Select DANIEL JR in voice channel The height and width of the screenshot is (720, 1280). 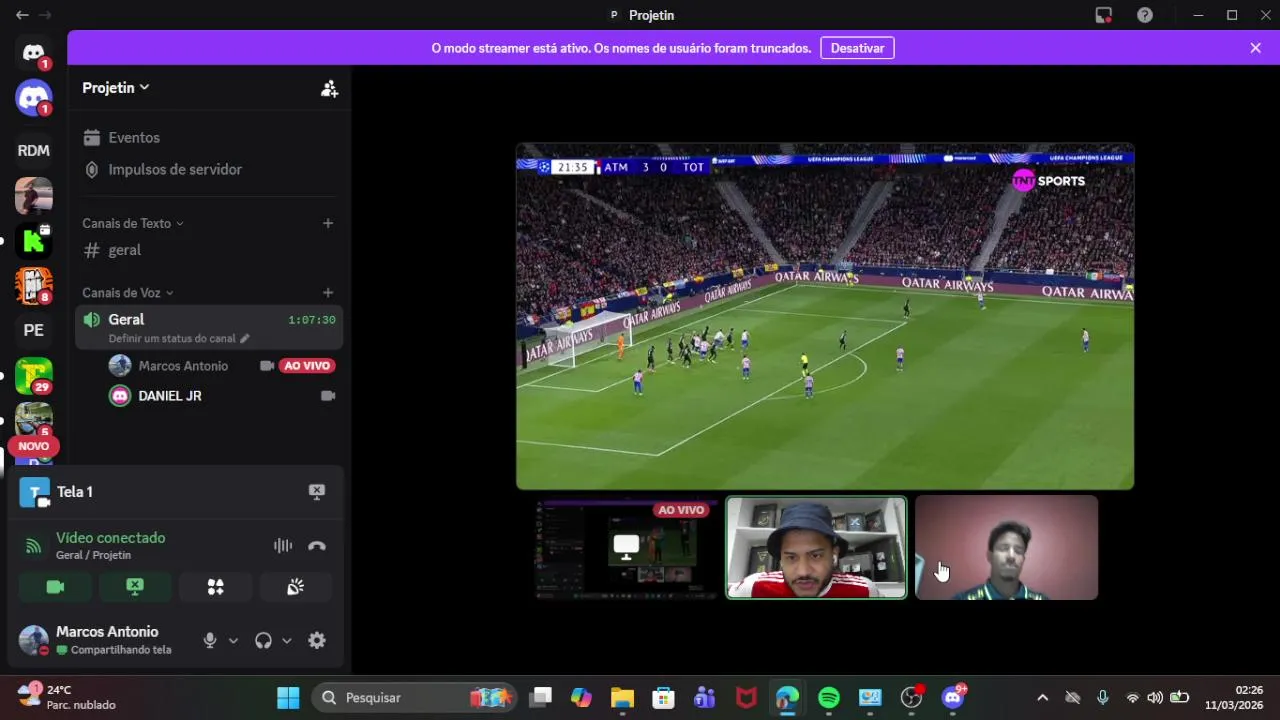click(170, 396)
